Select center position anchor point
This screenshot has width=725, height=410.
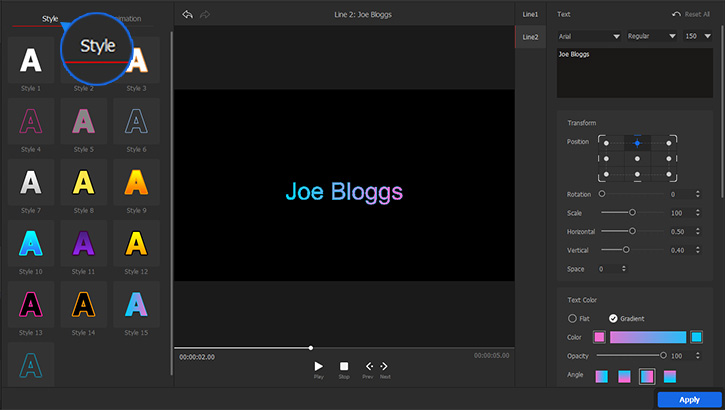point(637,158)
